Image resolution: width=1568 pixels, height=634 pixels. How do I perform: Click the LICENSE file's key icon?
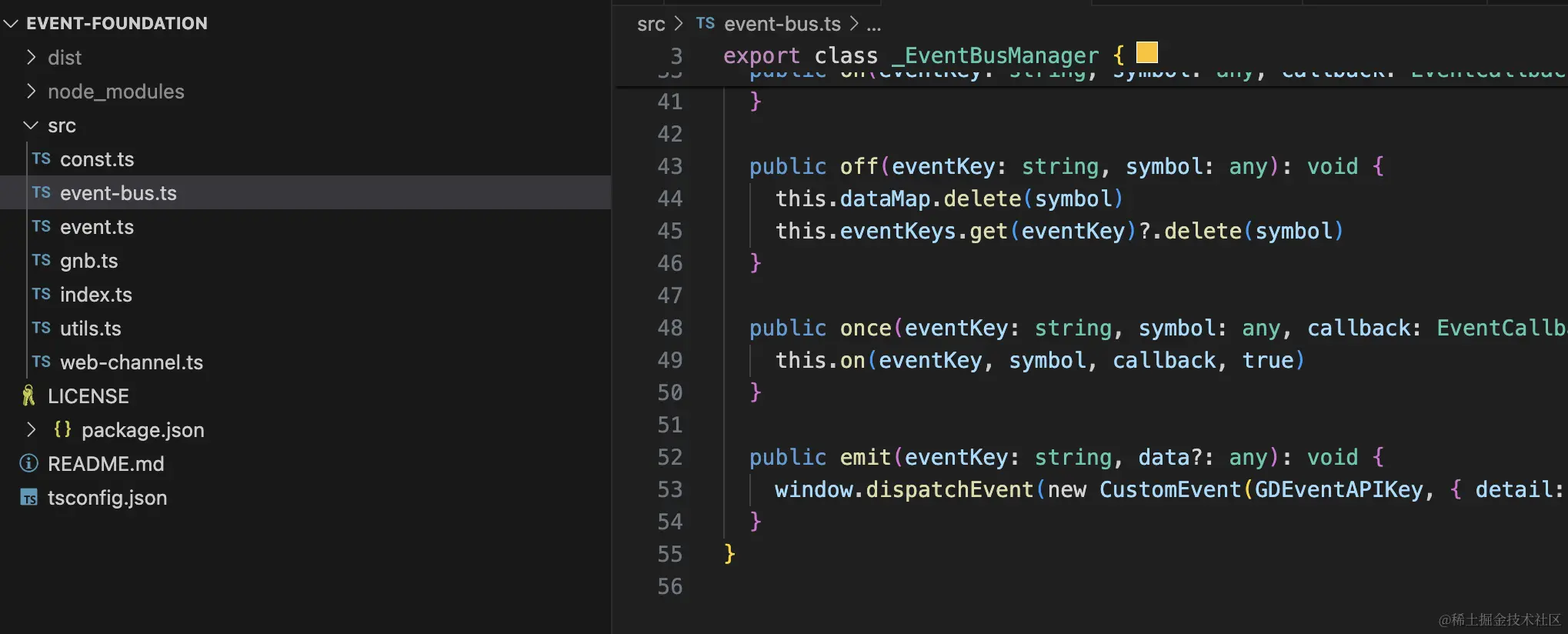click(28, 395)
